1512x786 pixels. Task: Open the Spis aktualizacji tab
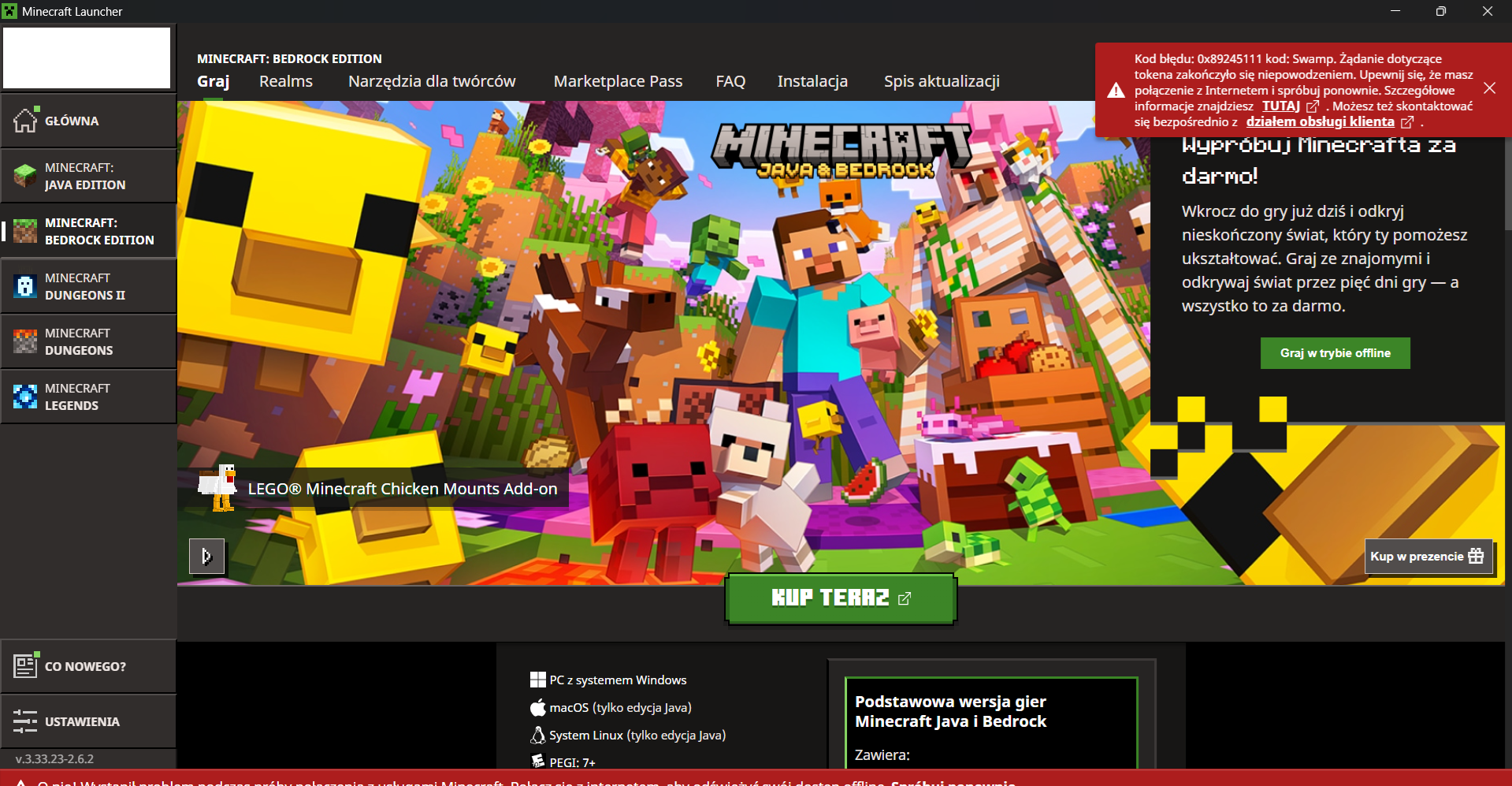tap(942, 81)
